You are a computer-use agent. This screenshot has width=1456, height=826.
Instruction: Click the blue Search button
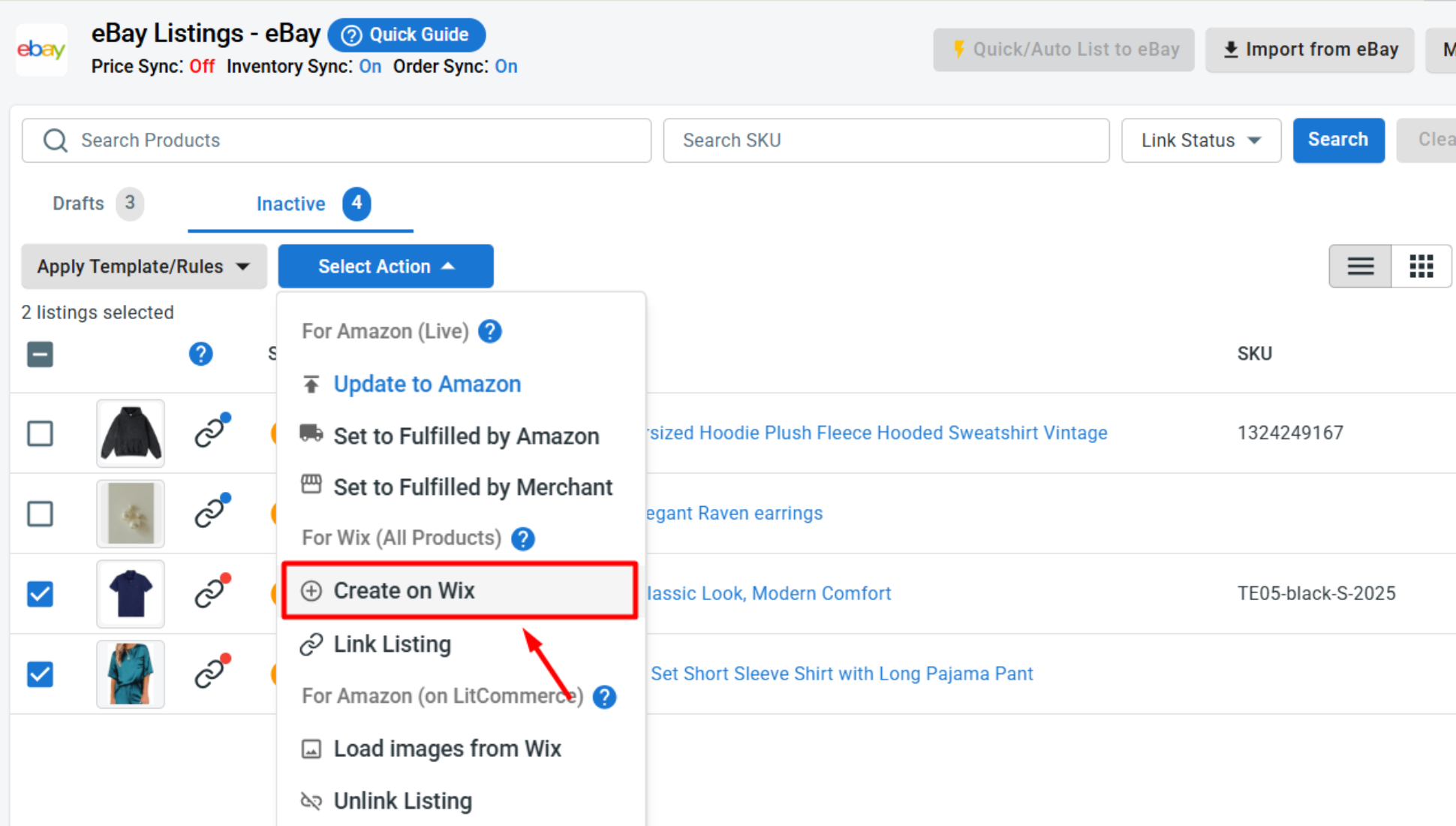tap(1338, 140)
